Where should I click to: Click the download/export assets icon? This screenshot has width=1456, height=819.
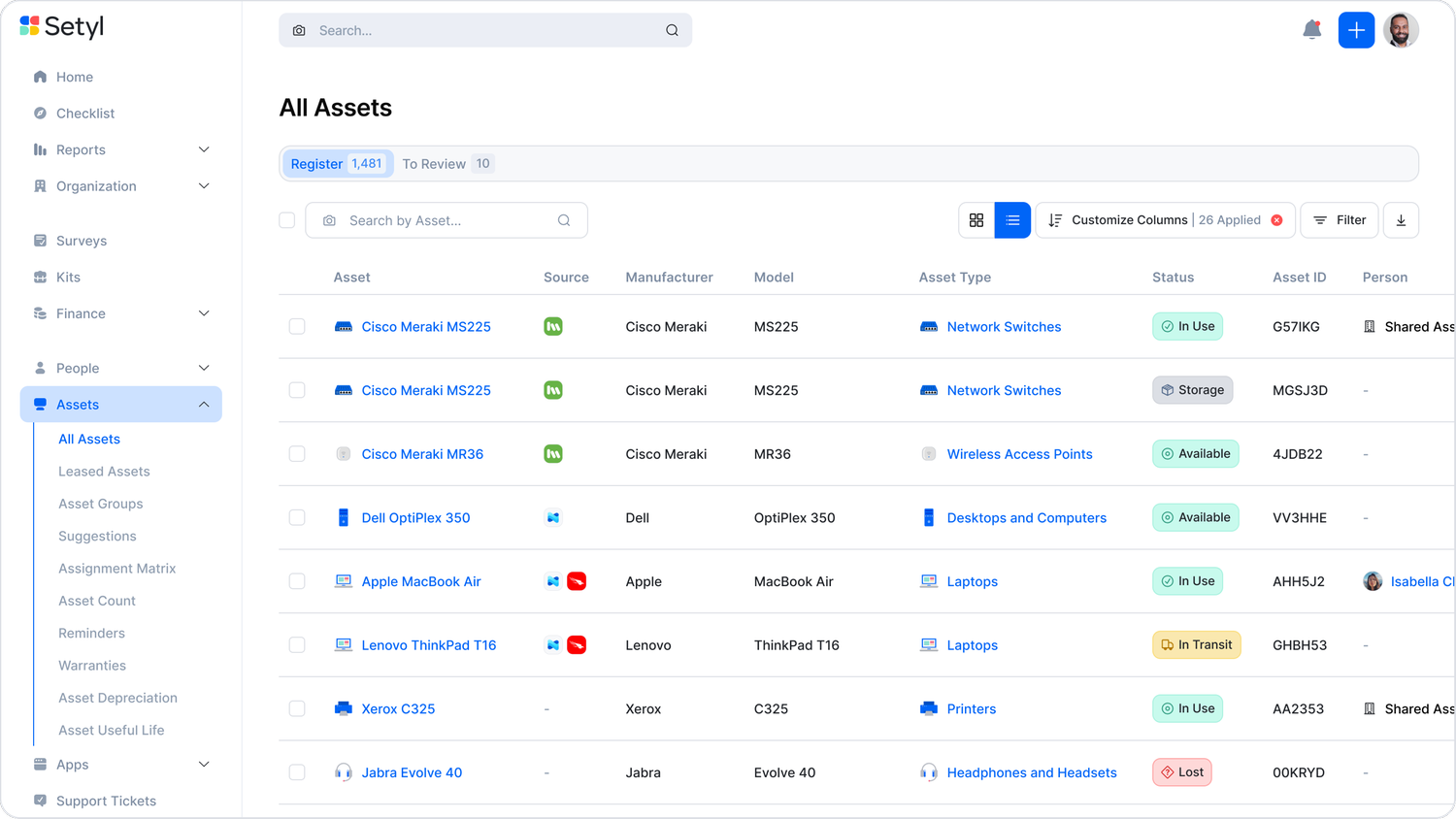click(x=1401, y=220)
